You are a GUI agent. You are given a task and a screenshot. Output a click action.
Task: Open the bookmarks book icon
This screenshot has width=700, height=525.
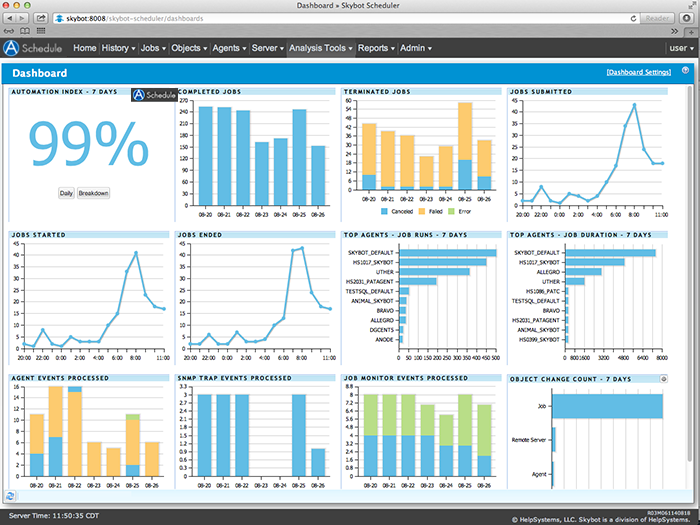coord(25,31)
